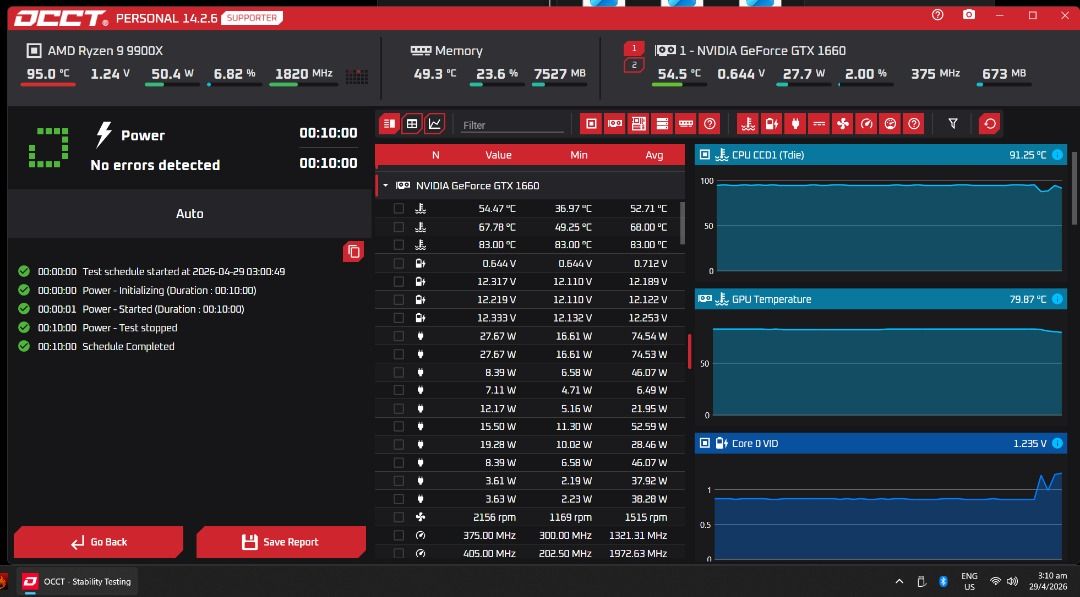Click the funnel filter icon

pyautogui.click(x=953, y=124)
